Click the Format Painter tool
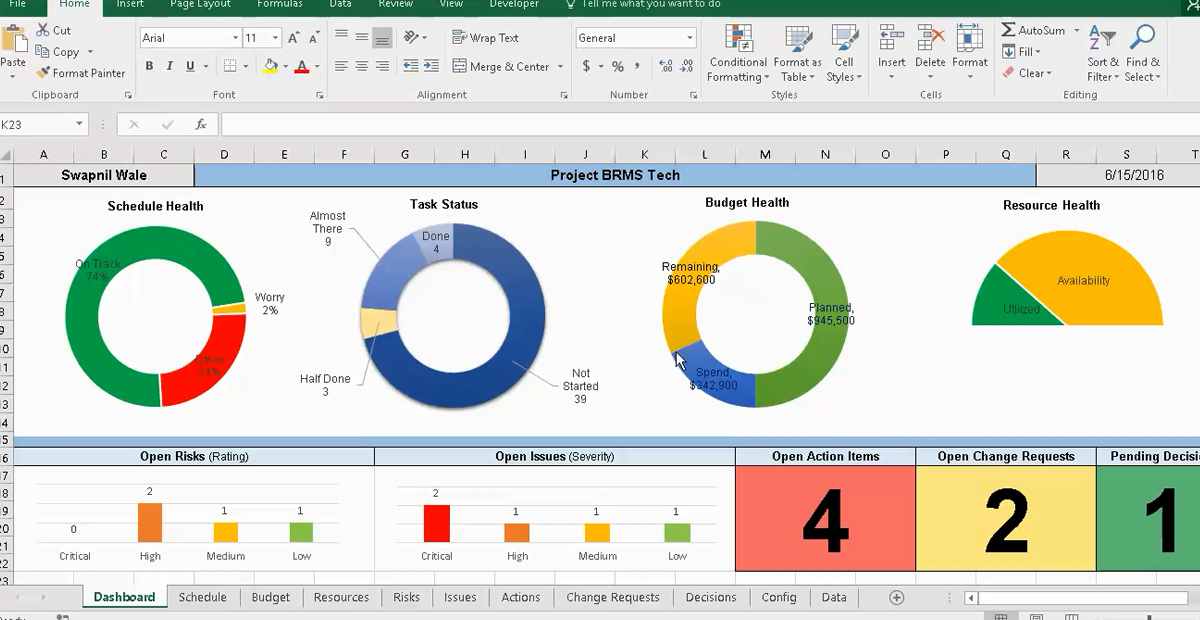 pyautogui.click(x=81, y=73)
